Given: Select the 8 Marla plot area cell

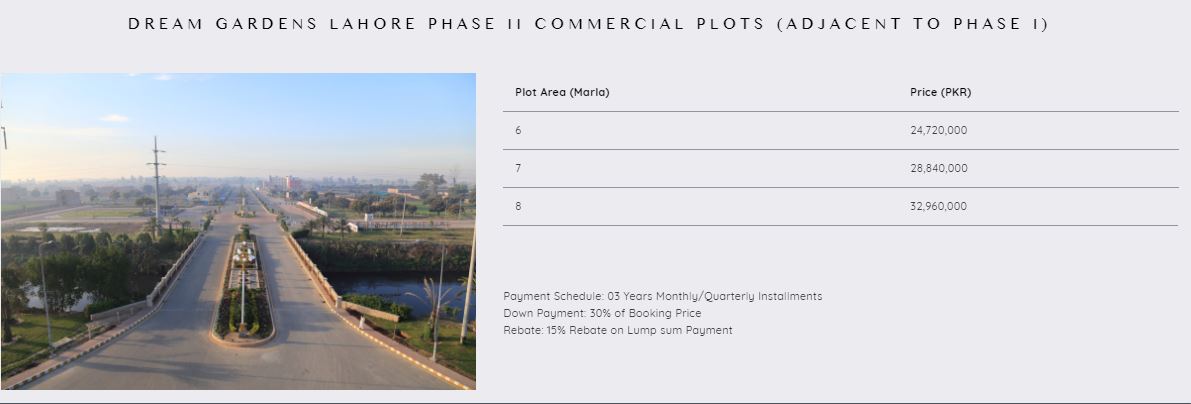Looking at the screenshot, I should tap(518, 206).
